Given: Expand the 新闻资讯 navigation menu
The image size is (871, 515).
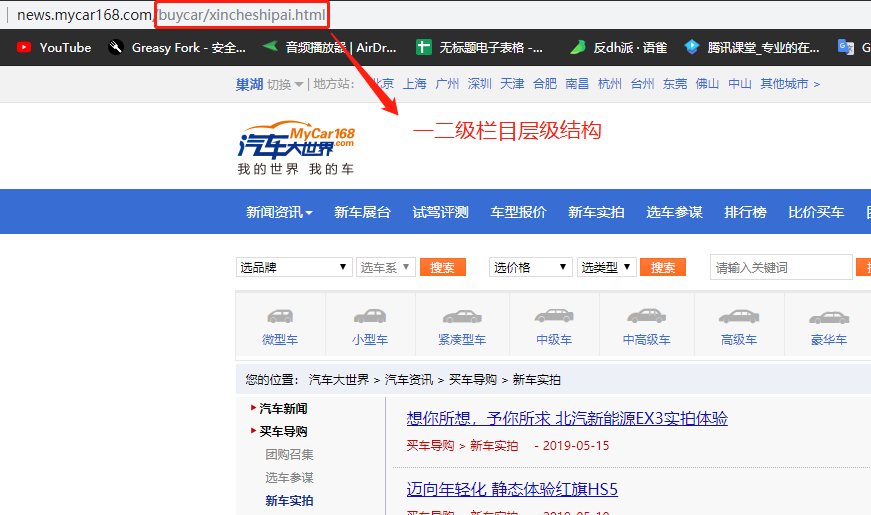Looking at the screenshot, I should tap(279, 212).
